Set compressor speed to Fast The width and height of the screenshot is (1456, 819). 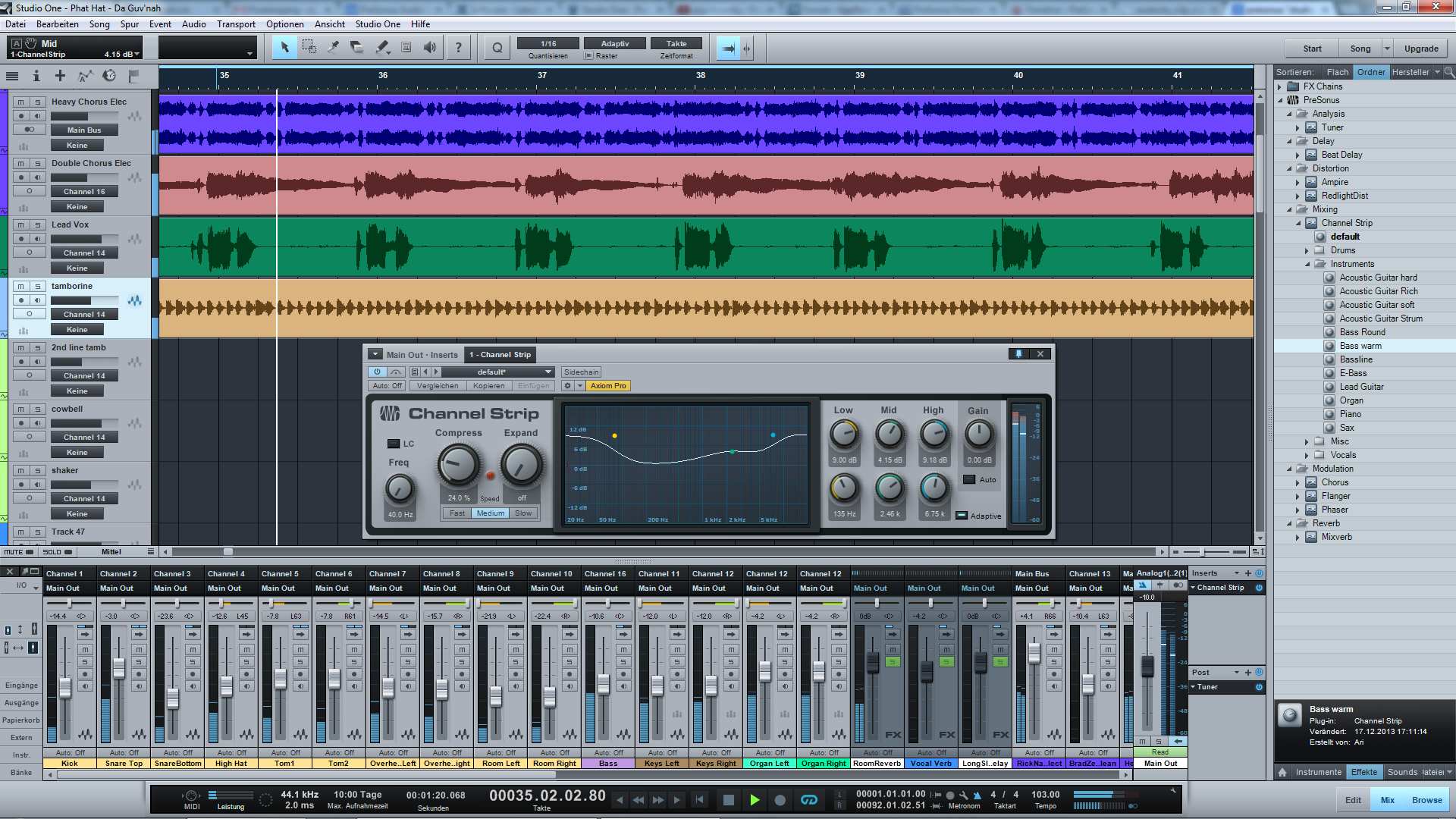click(x=457, y=513)
